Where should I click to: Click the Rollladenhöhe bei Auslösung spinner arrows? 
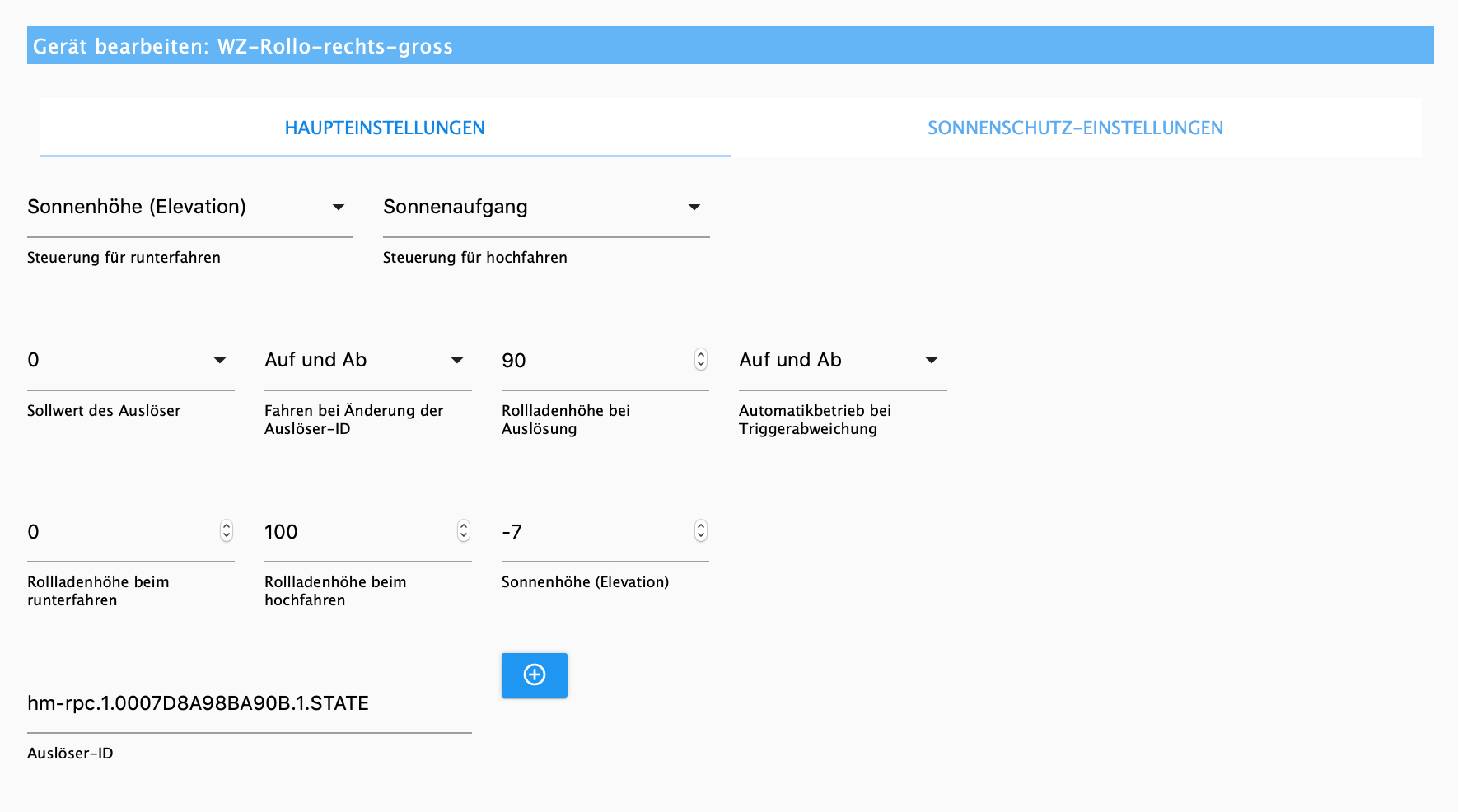[x=701, y=360]
